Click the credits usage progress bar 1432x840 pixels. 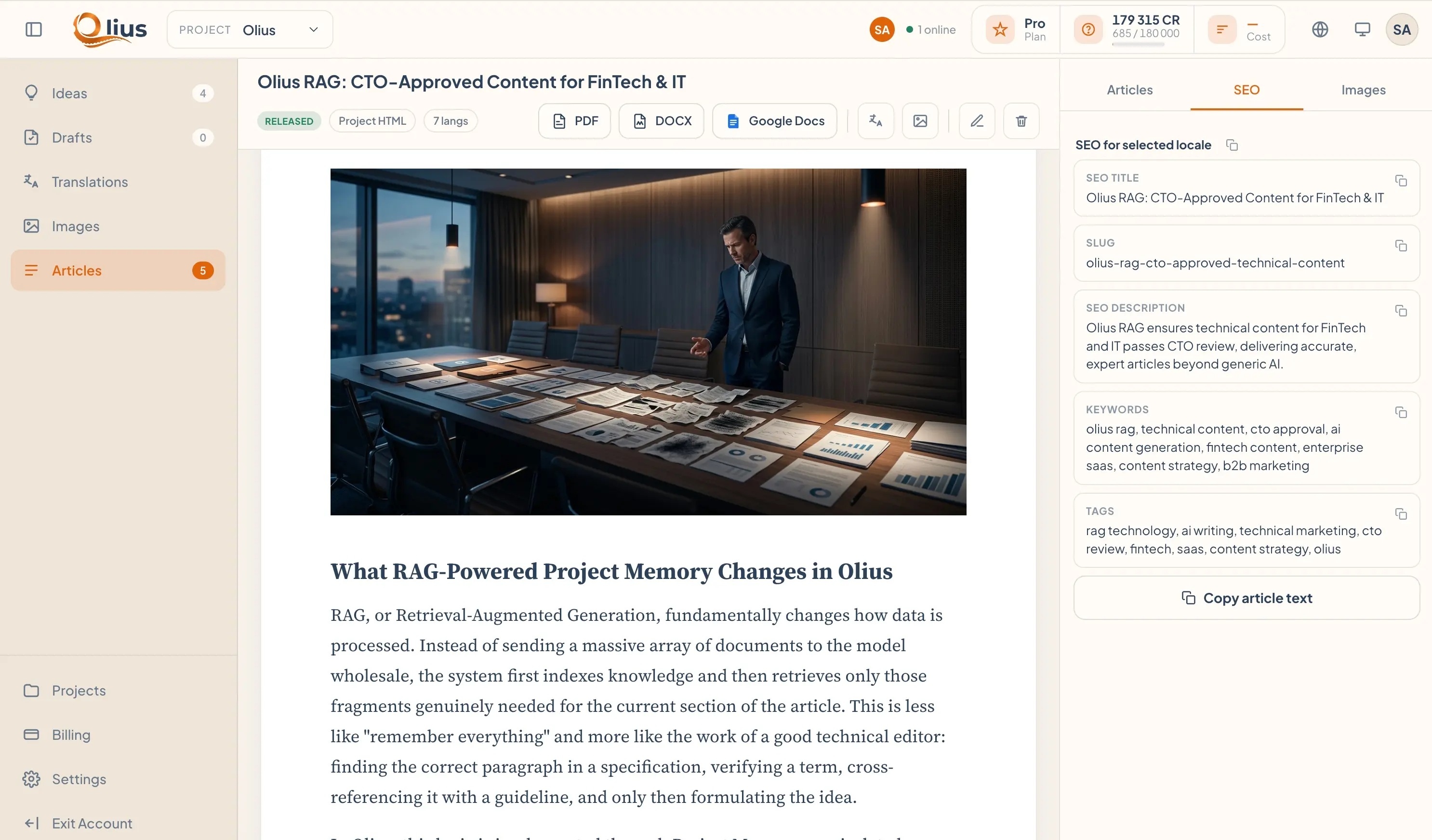click(x=1138, y=44)
